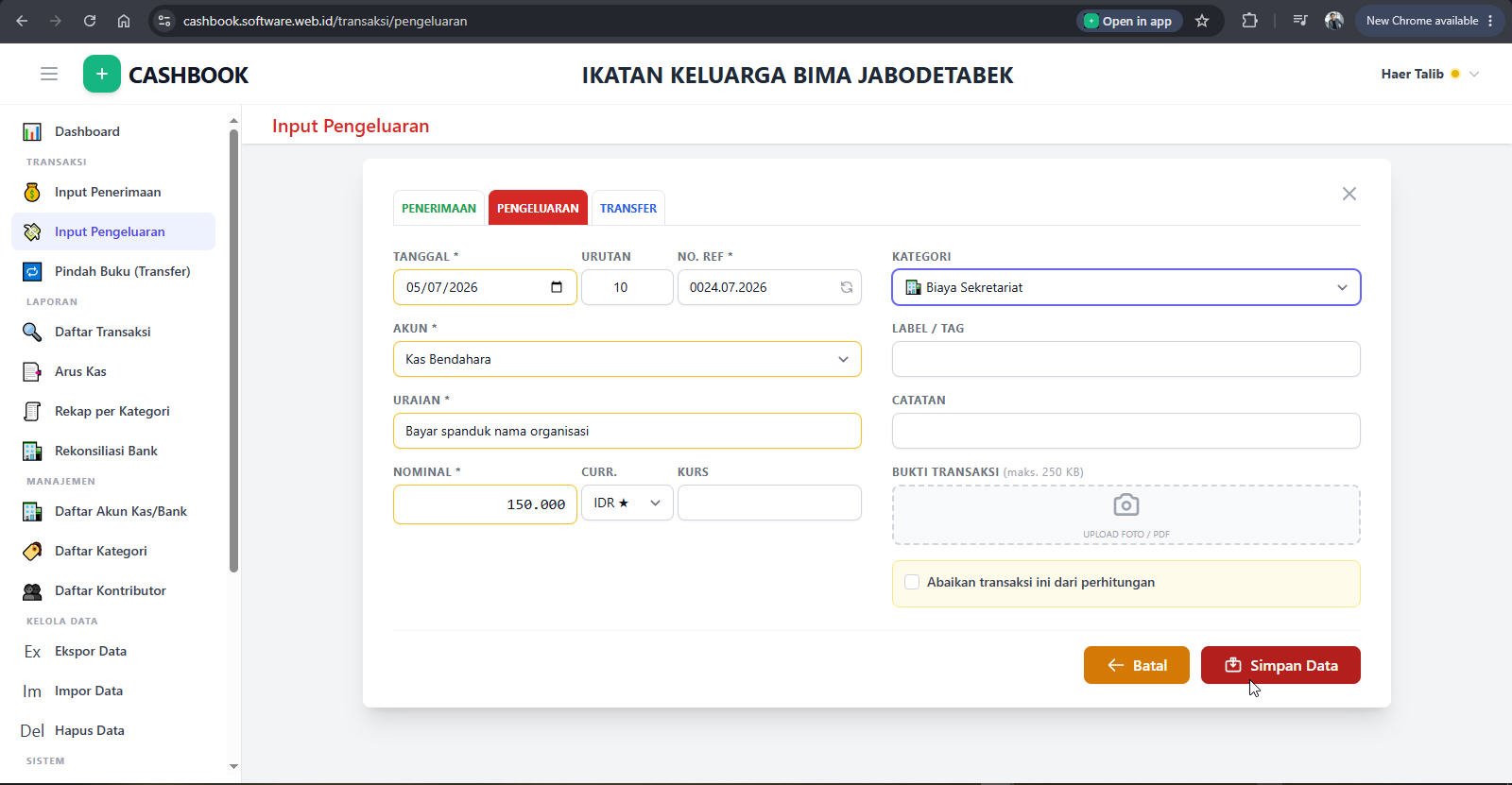This screenshot has height=785, width=1512.
Task: Click the Catatan input field
Action: [x=1126, y=431]
